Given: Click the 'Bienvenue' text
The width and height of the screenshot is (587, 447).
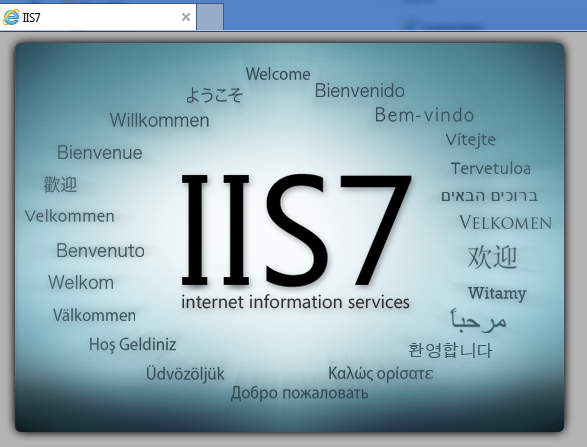Looking at the screenshot, I should click(100, 153).
